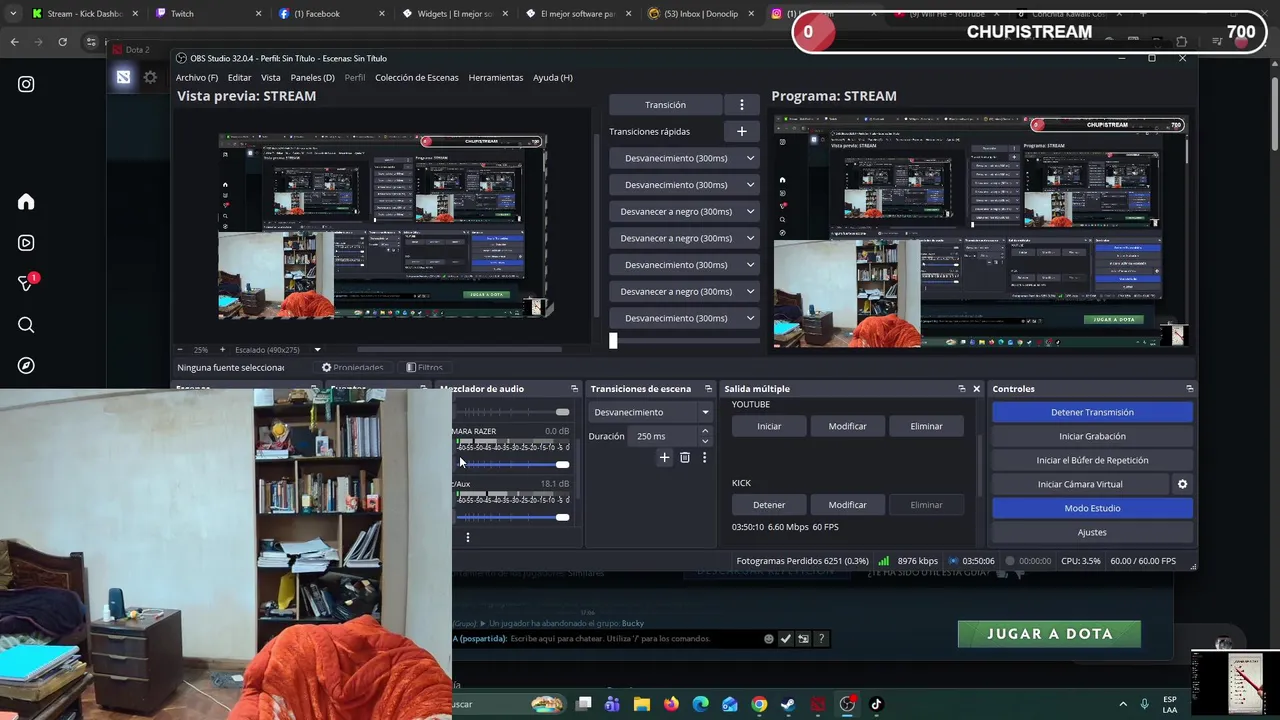Open the Ayuda menu

552,77
